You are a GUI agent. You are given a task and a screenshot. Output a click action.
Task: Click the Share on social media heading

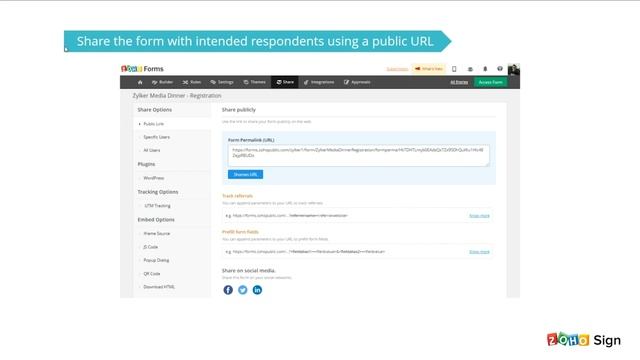click(249, 271)
